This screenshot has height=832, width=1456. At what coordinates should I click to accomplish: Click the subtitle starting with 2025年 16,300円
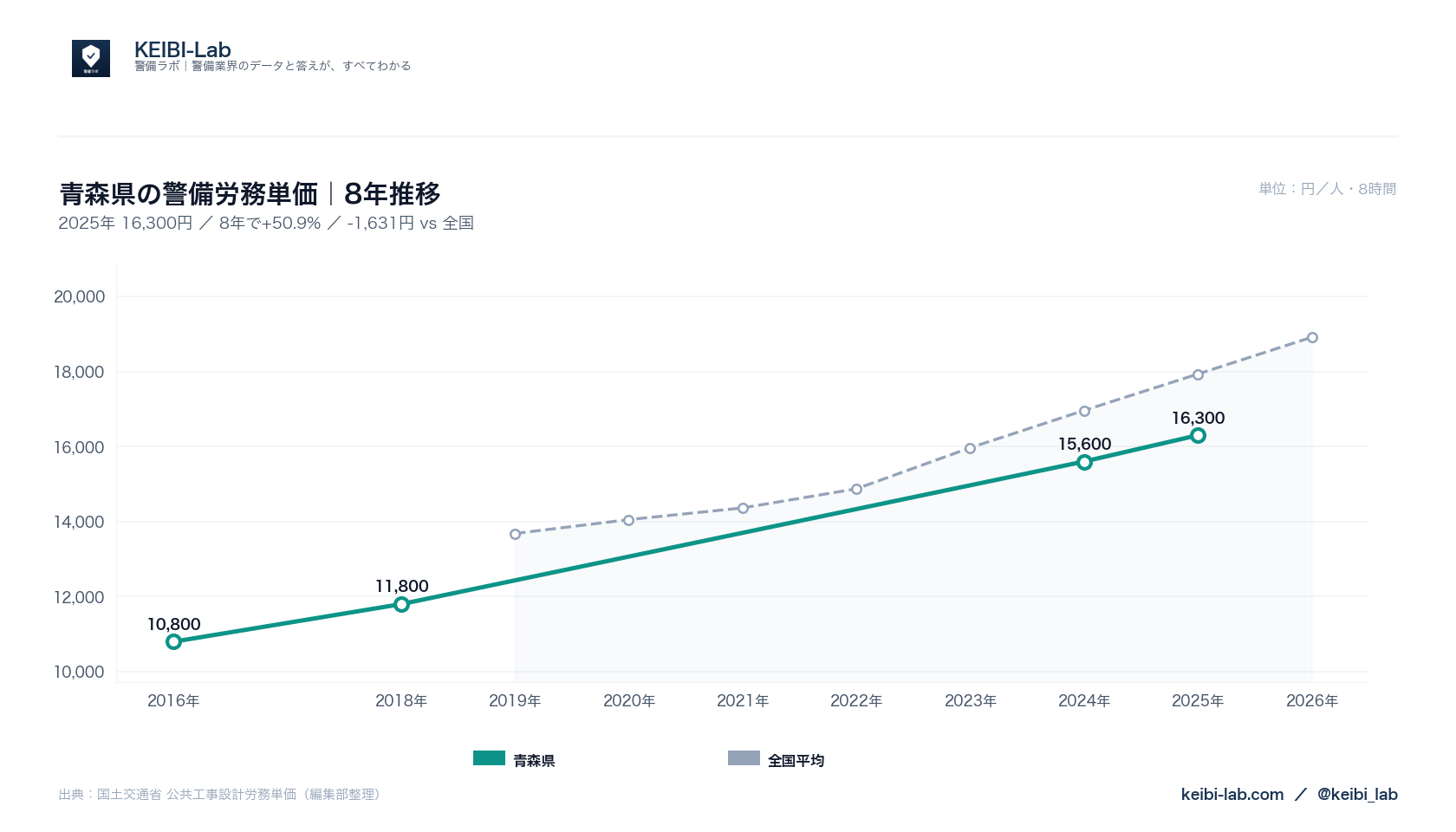tap(266, 223)
